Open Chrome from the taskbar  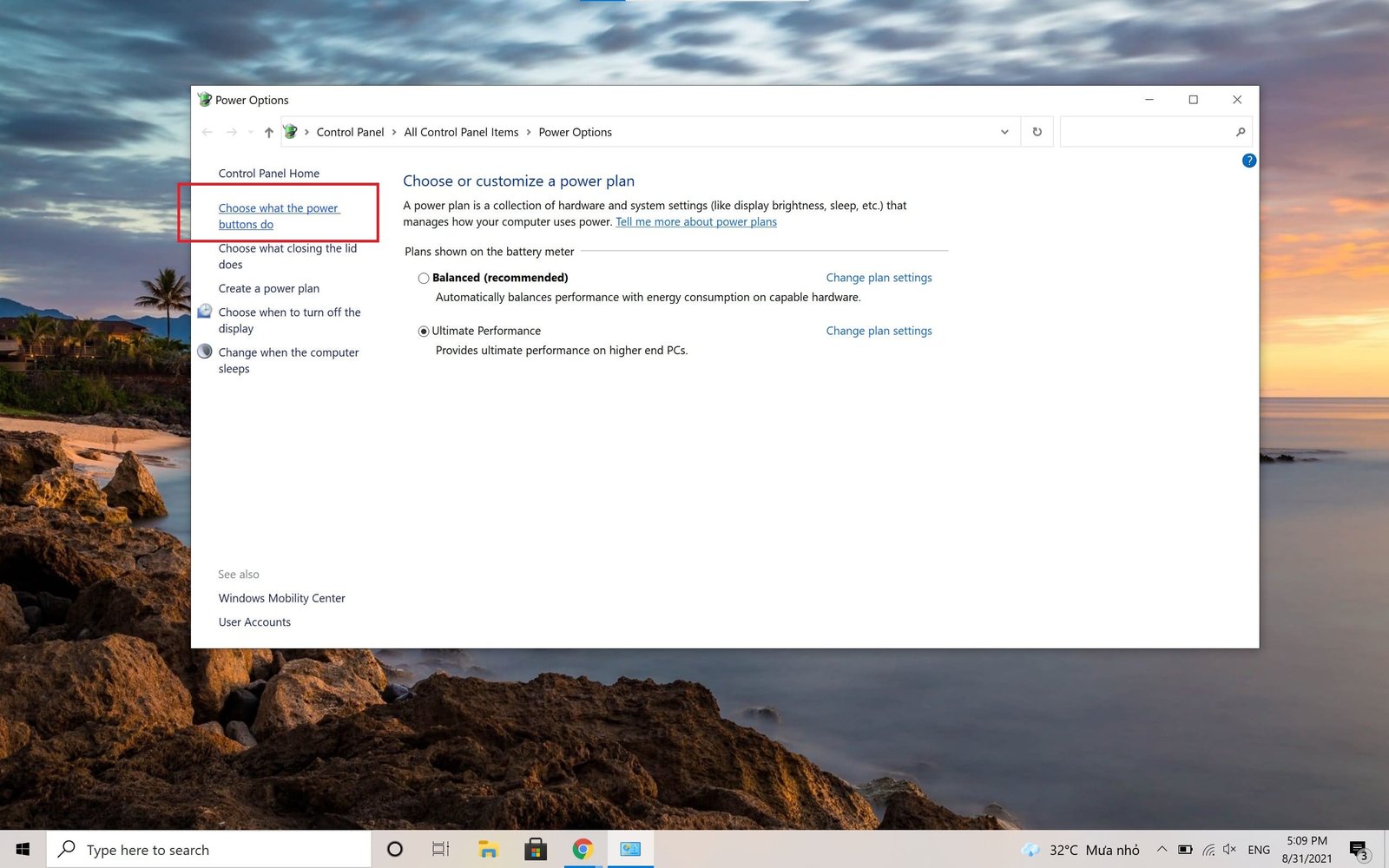click(583, 849)
